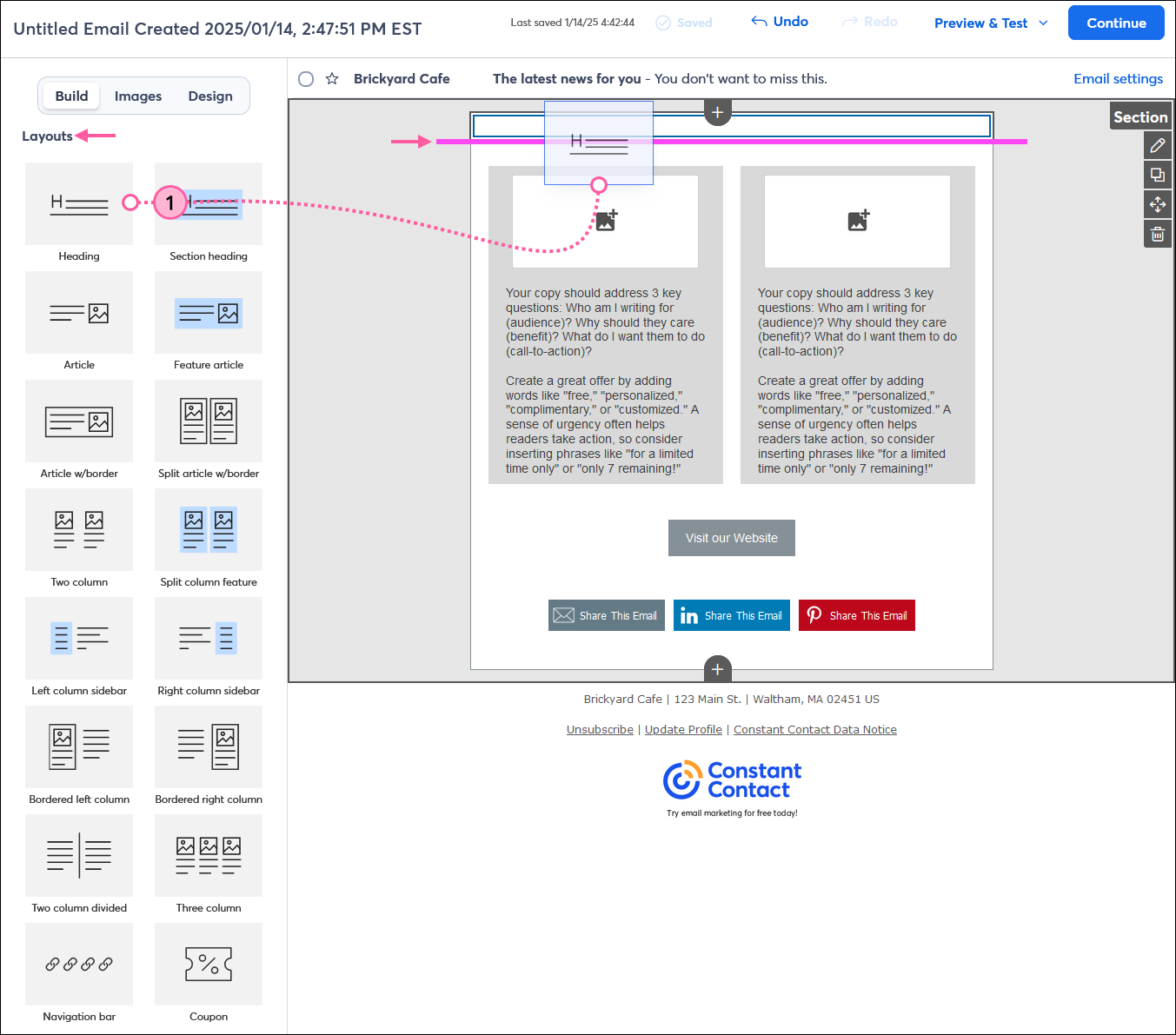Select the radio circle beside Brickyard Cafe
The width and height of the screenshot is (1176, 1035).
[306, 79]
